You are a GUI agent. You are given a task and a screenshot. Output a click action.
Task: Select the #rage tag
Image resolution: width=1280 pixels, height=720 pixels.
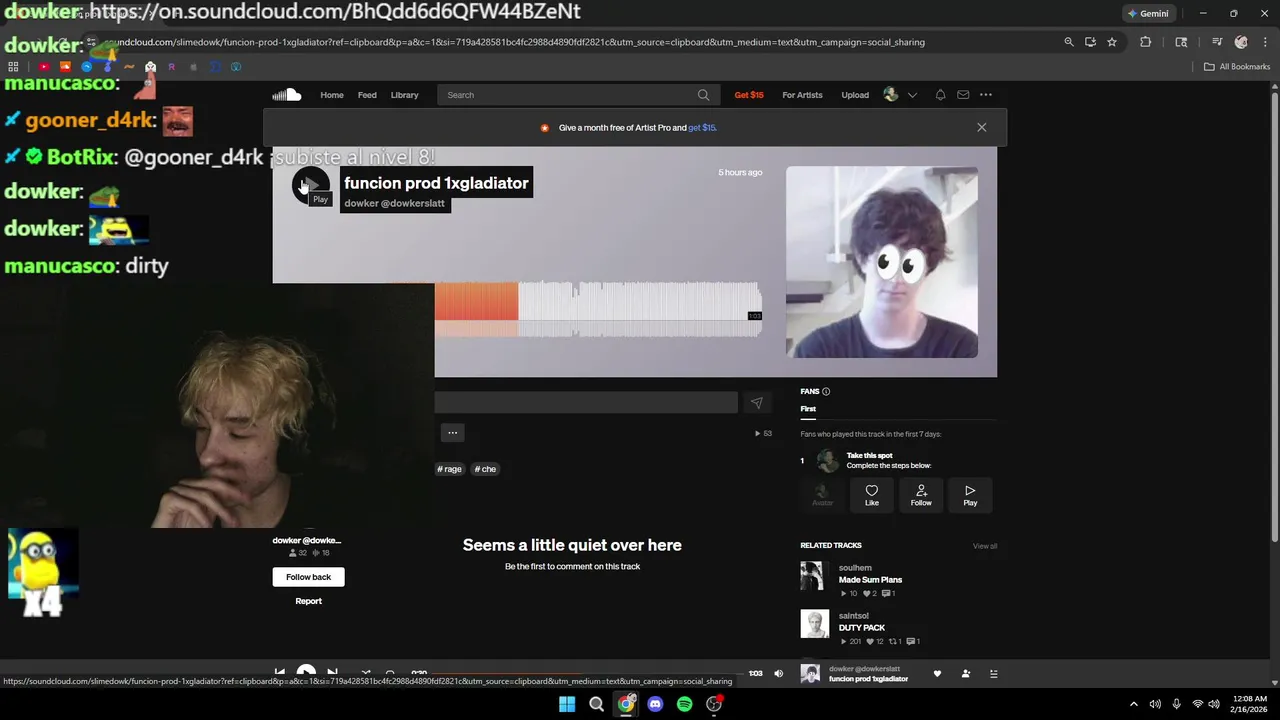450,469
